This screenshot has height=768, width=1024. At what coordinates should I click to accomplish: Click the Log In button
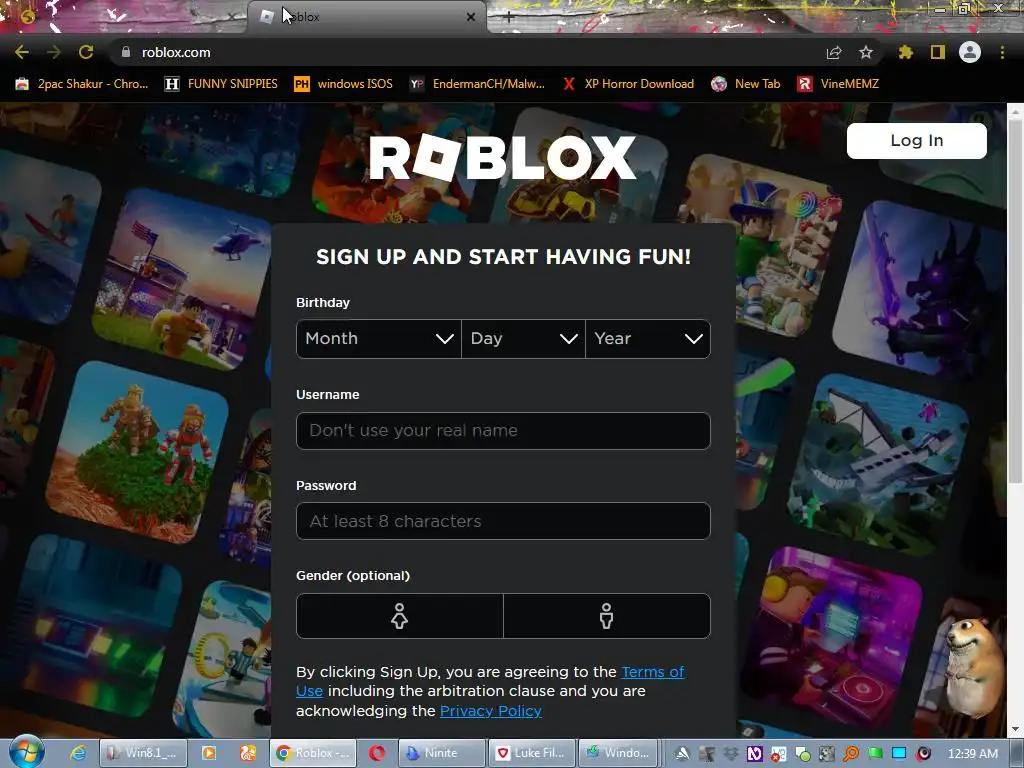(x=917, y=140)
